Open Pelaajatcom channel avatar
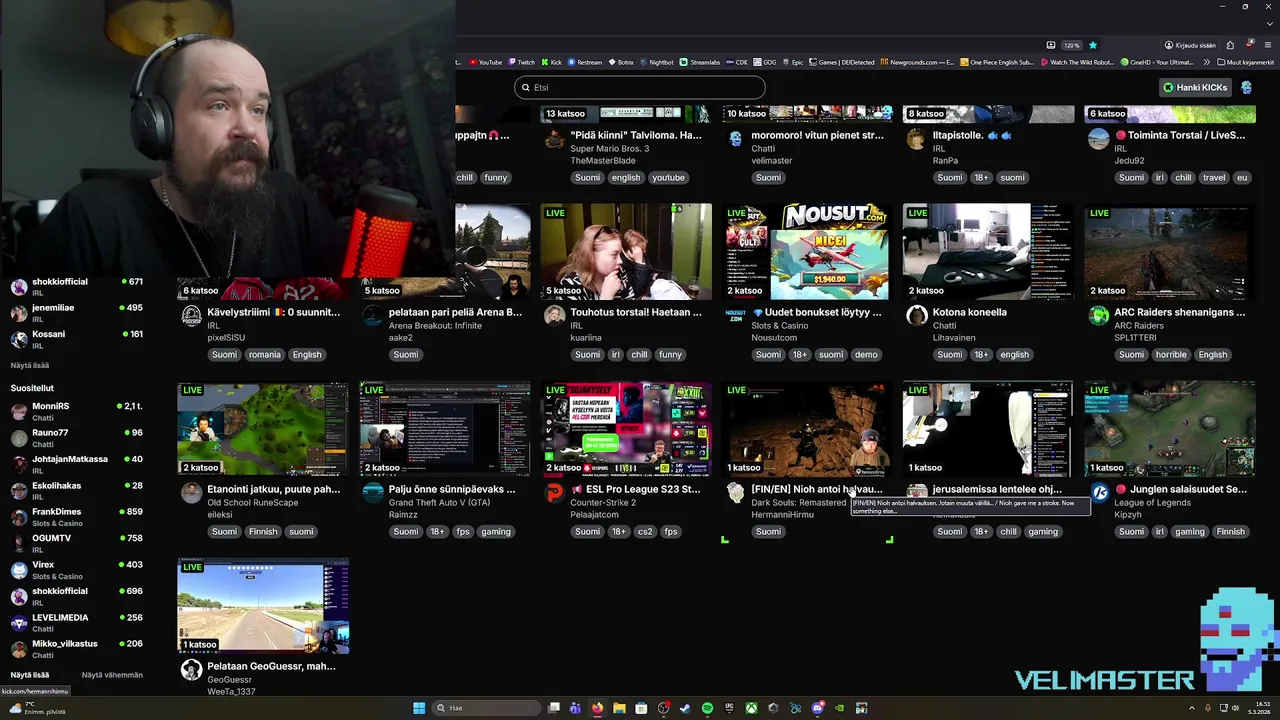The width and height of the screenshot is (1280, 720). click(x=554, y=493)
